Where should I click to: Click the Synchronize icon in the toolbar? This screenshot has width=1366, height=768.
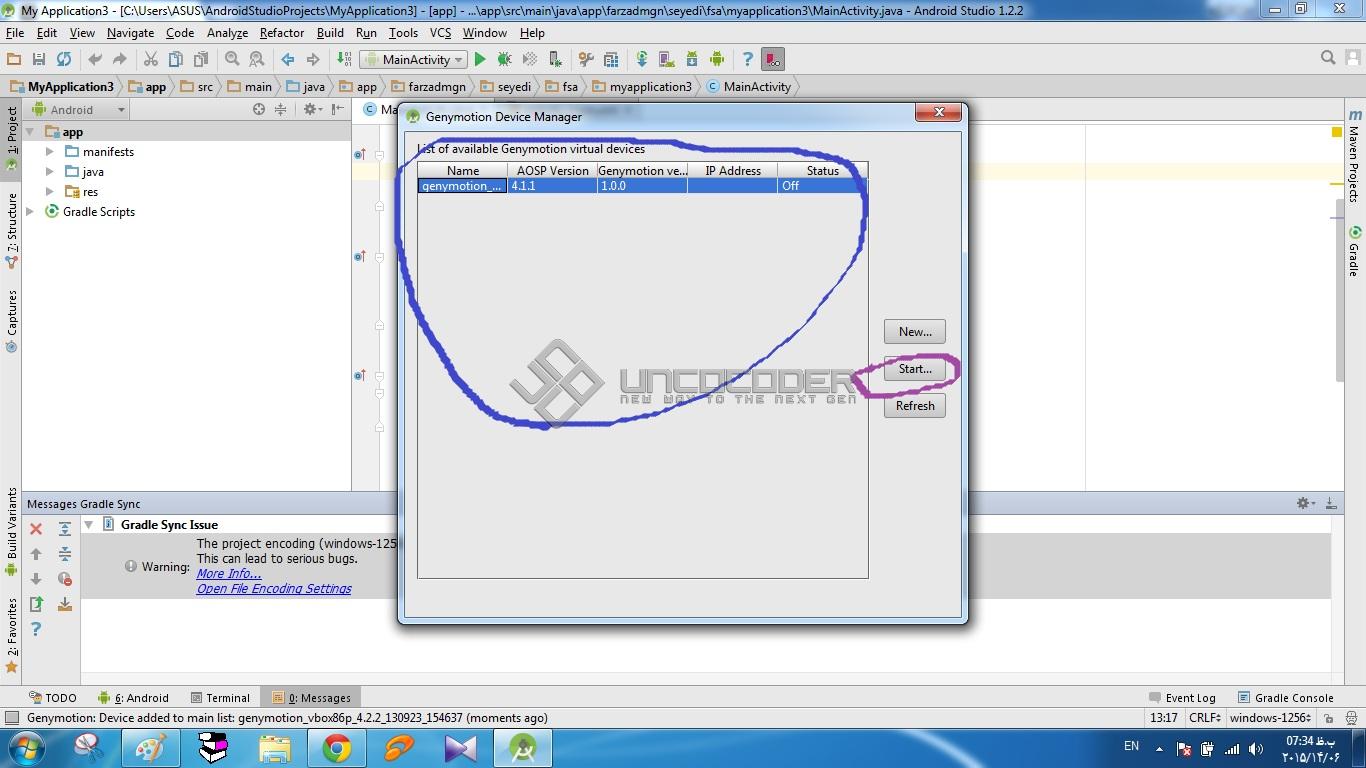point(64,59)
